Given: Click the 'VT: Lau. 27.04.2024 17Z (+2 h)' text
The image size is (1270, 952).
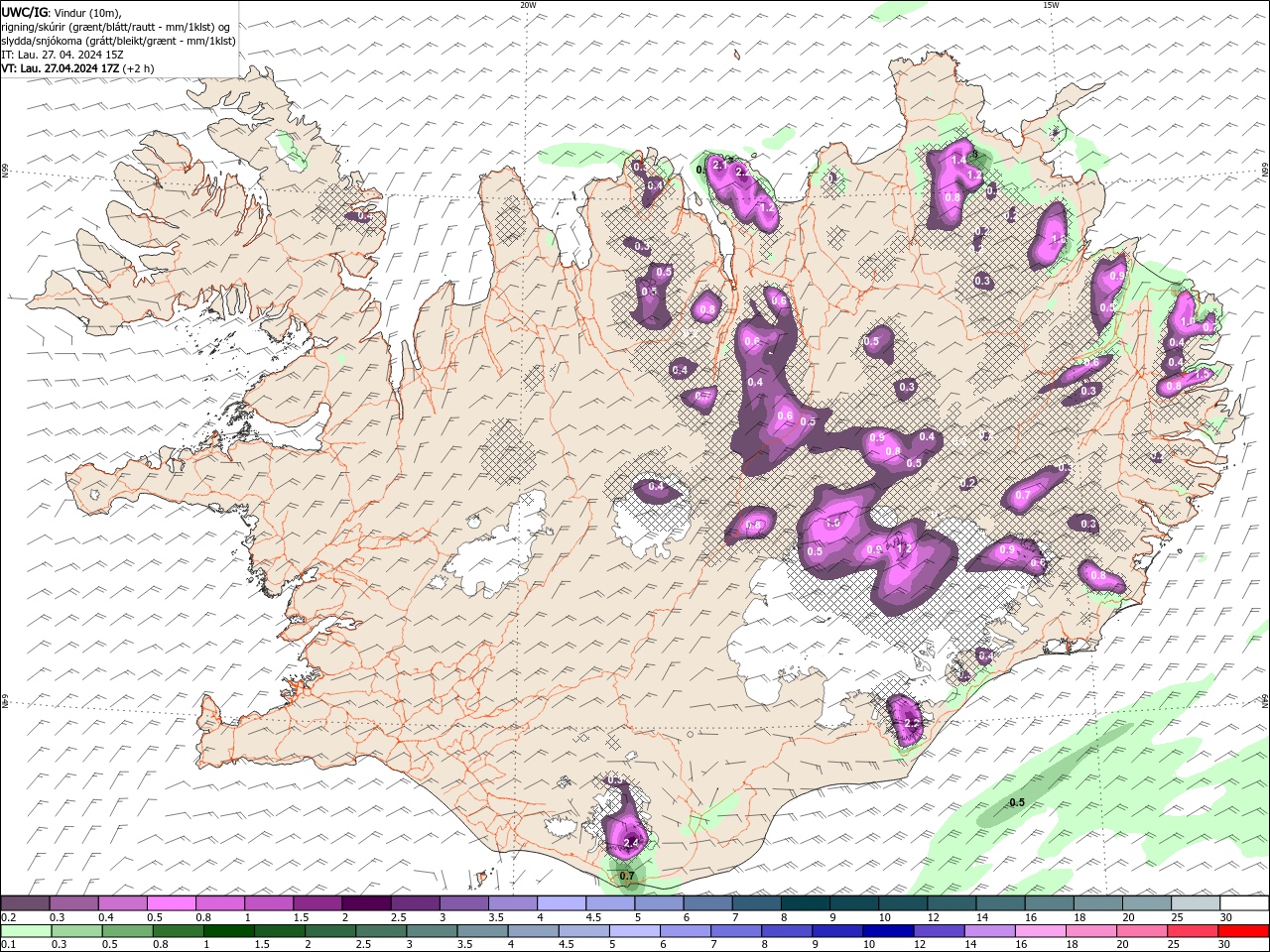Looking at the screenshot, I should point(77,68).
